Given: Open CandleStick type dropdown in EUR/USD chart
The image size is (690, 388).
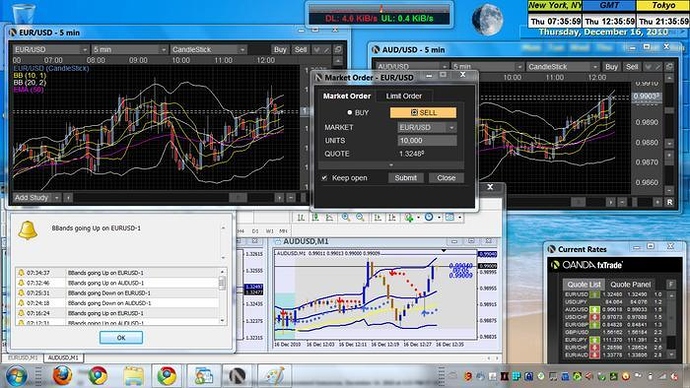Looking at the screenshot, I should click(x=208, y=50).
